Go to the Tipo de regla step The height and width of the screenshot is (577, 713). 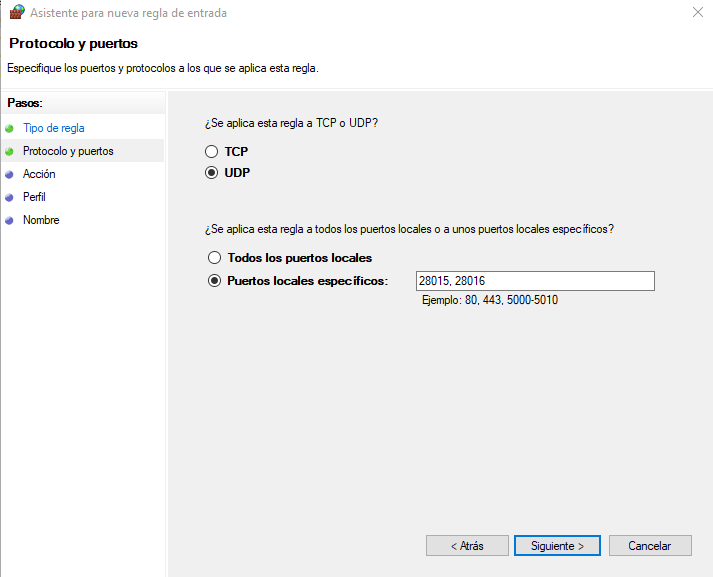tap(54, 128)
